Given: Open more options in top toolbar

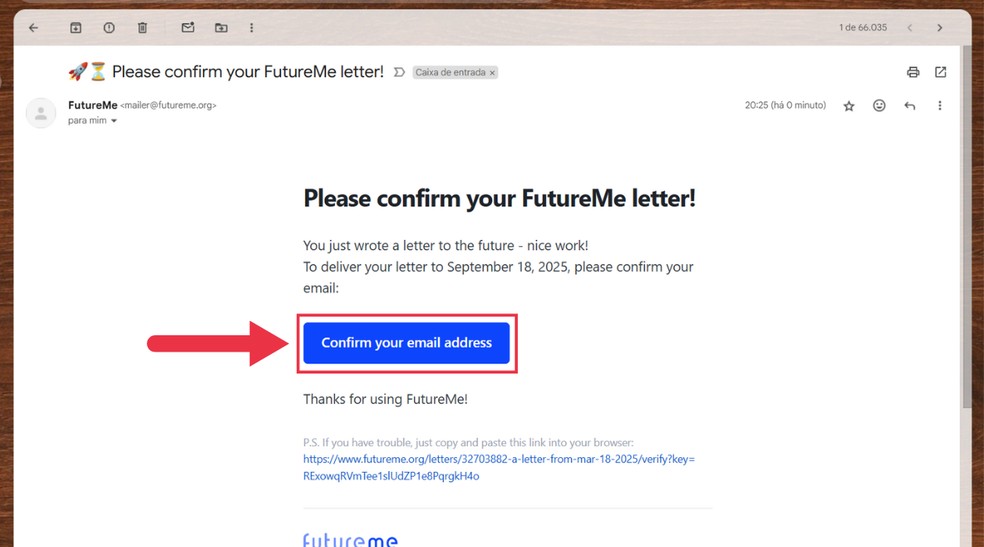Looking at the screenshot, I should 252,28.
